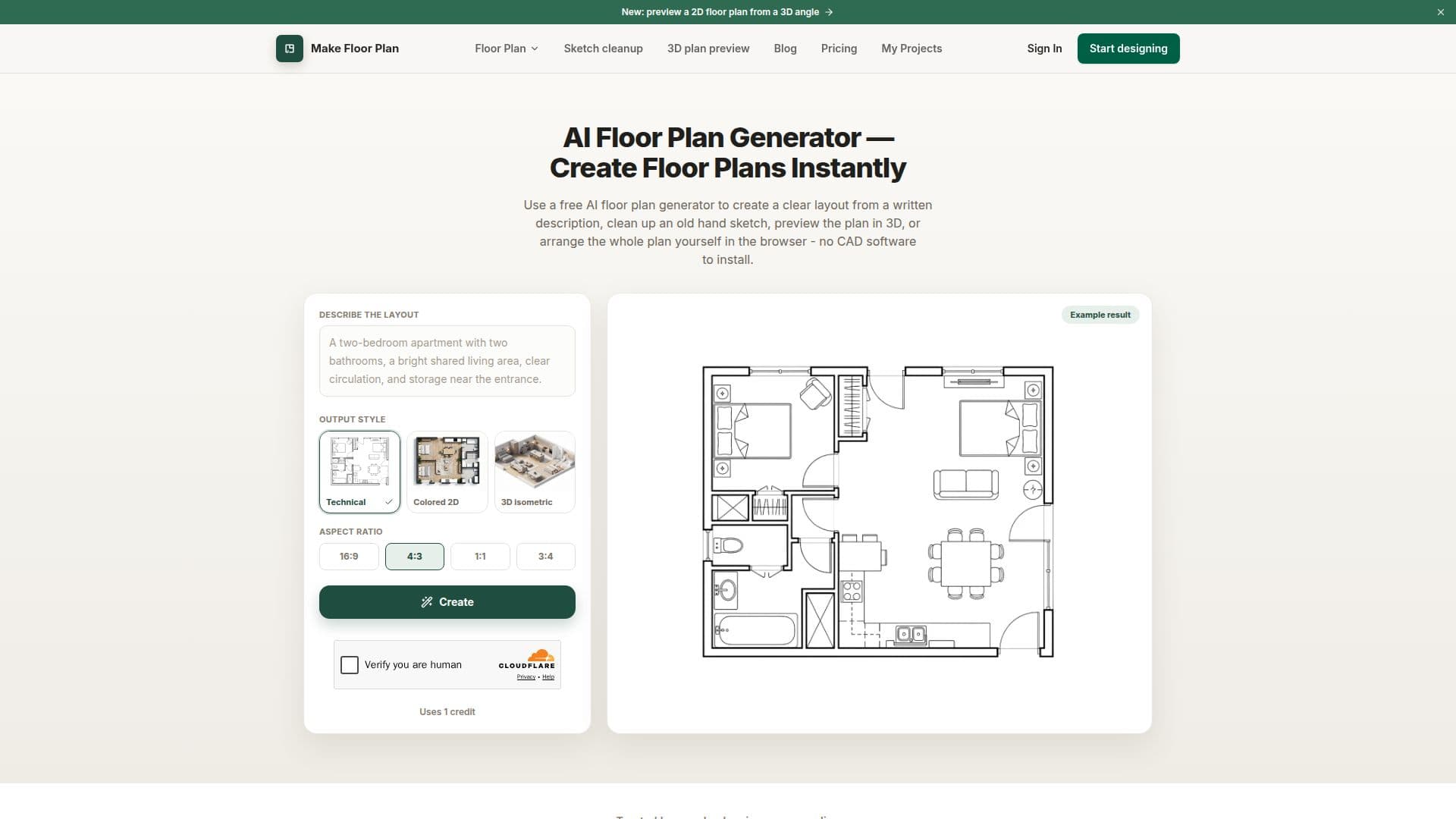Viewport: 1456px width, 819px height.
Task: Click the example floor plan image
Action: pos(878,512)
